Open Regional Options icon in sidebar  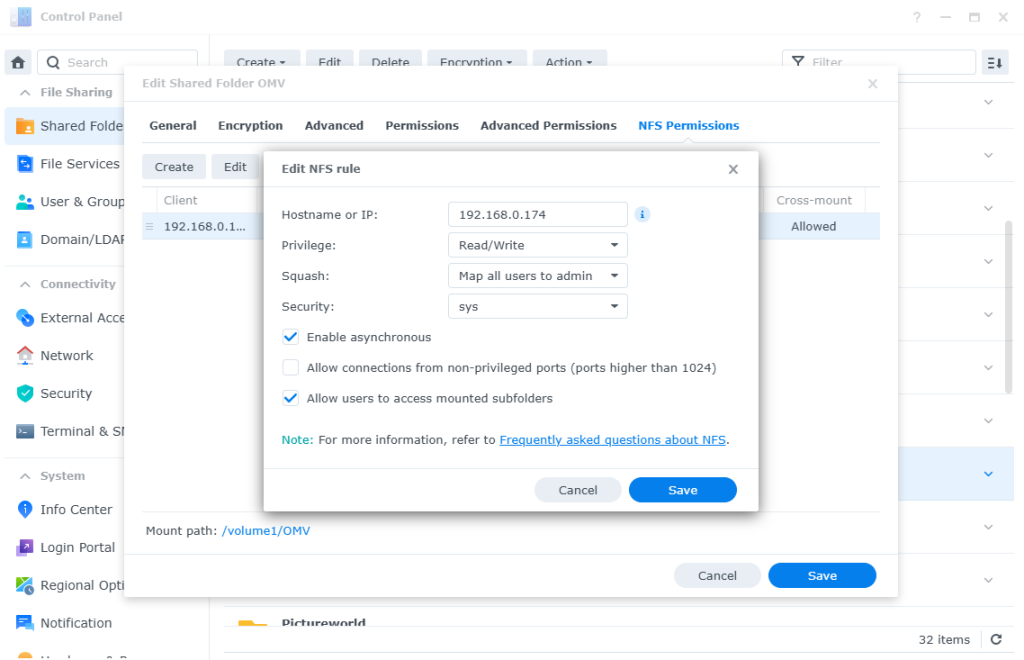pyautogui.click(x=25, y=586)
